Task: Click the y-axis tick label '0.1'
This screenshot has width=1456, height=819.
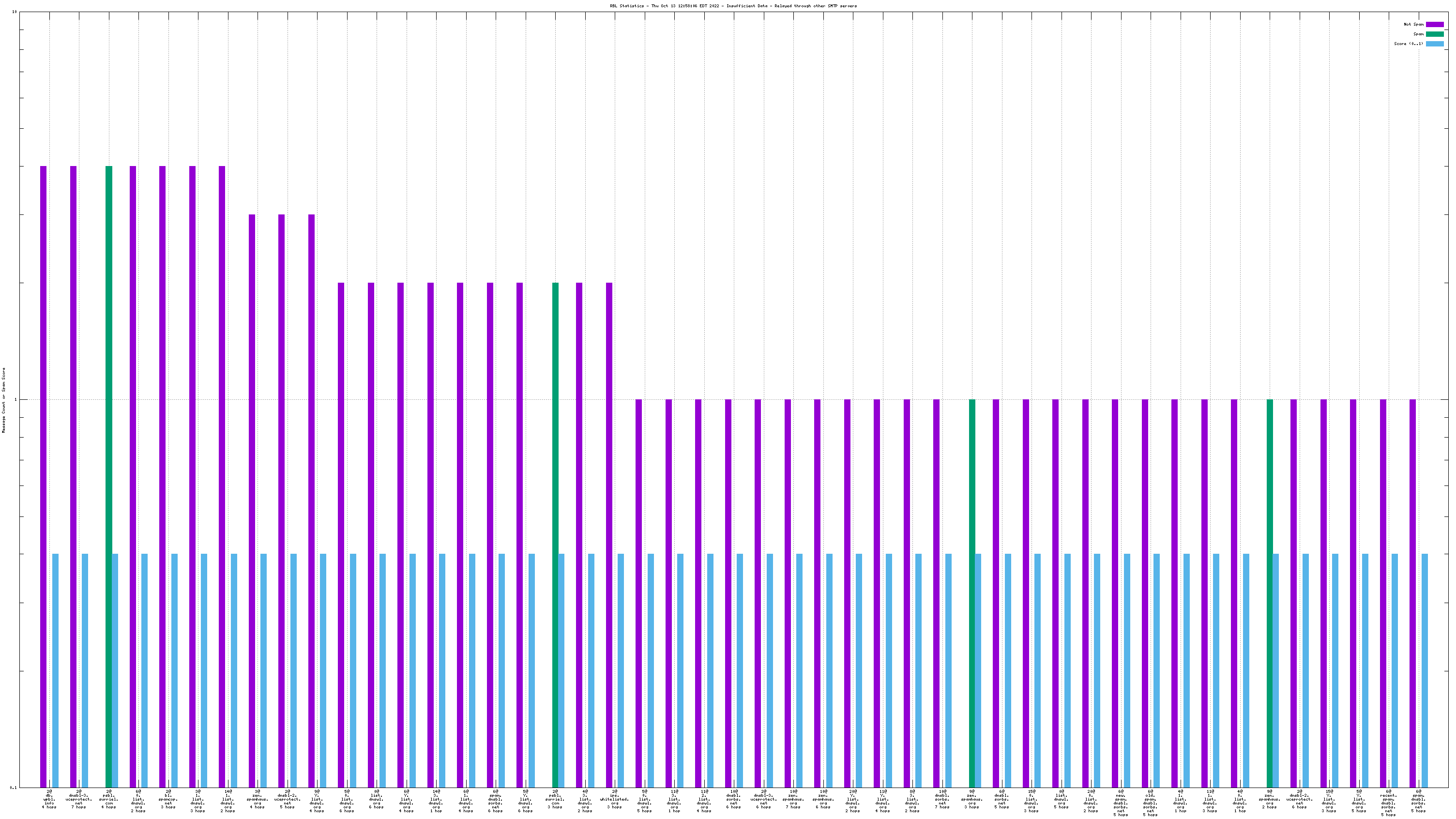Action: click(x=14, y=788)
